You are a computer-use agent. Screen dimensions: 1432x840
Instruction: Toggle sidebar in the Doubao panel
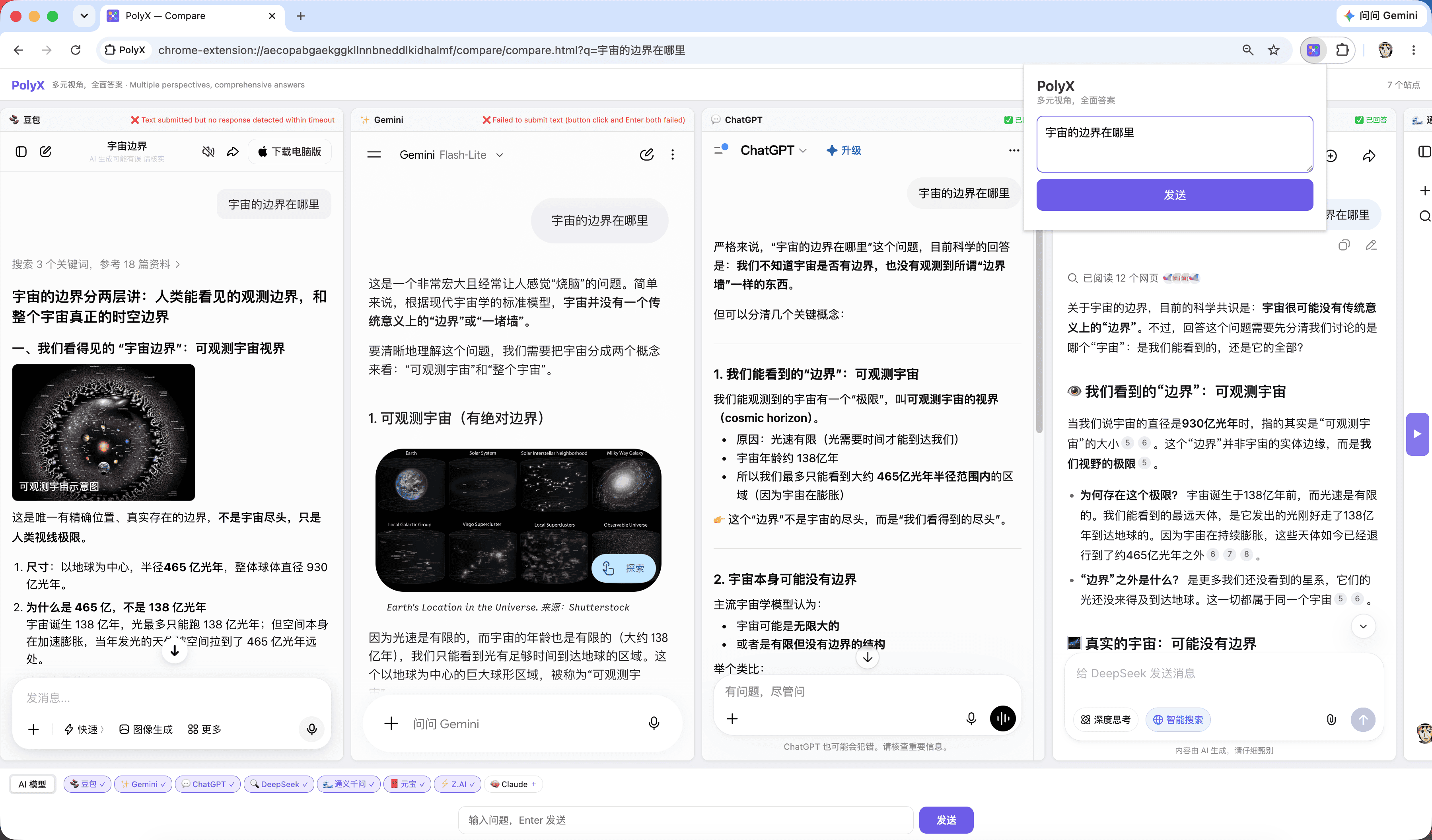tap(21, 152)
